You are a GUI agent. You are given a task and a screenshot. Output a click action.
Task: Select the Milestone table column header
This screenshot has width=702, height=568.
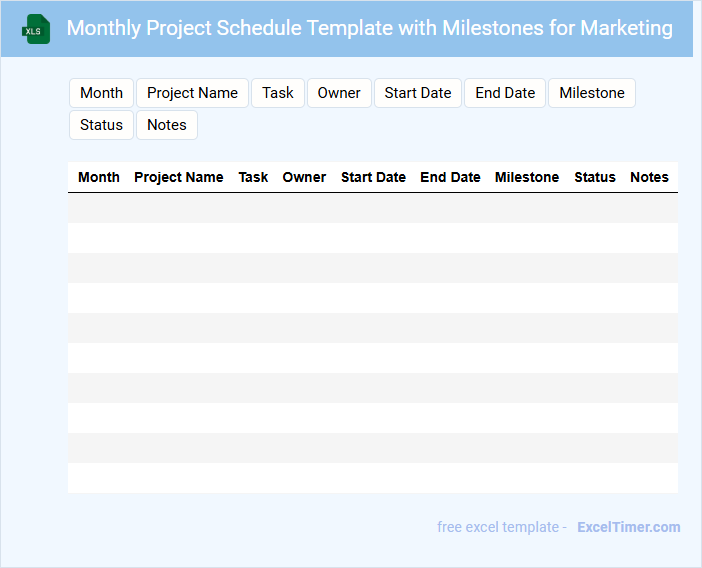[527, 177]
